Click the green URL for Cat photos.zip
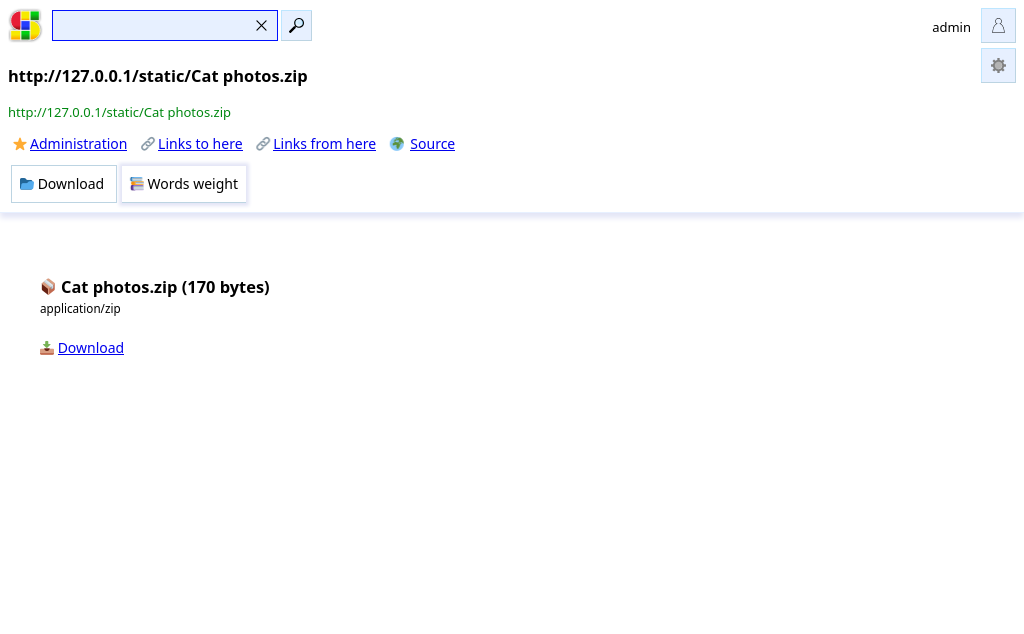 [x=120, y=112]
